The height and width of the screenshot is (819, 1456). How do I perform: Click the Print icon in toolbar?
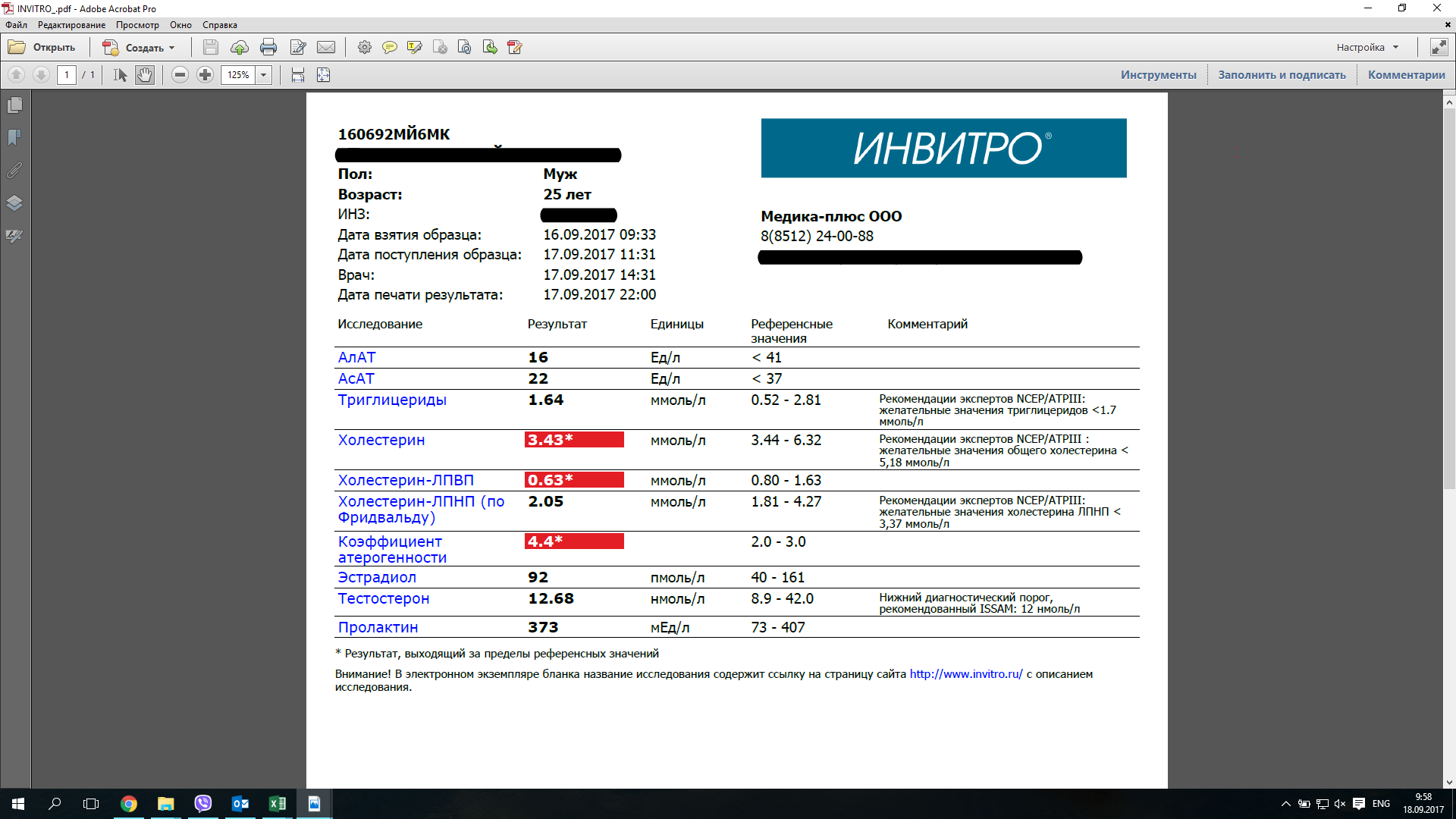pyautogui.click(x=268, y=47)
